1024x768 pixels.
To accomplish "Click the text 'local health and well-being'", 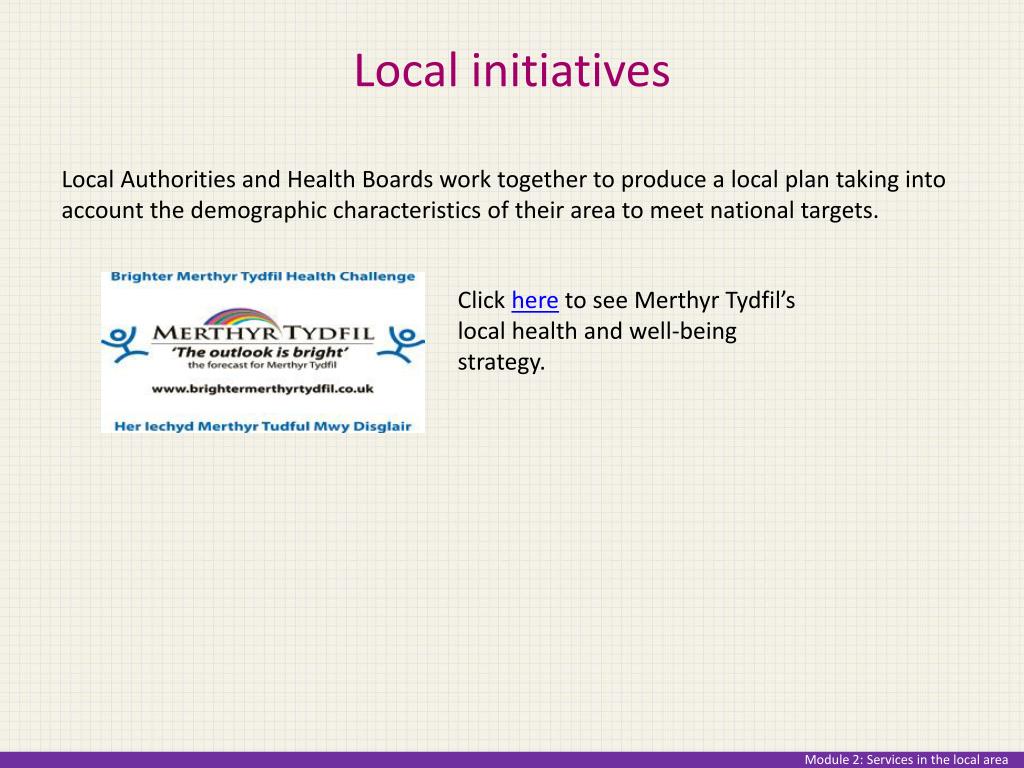I will [597, 331].
